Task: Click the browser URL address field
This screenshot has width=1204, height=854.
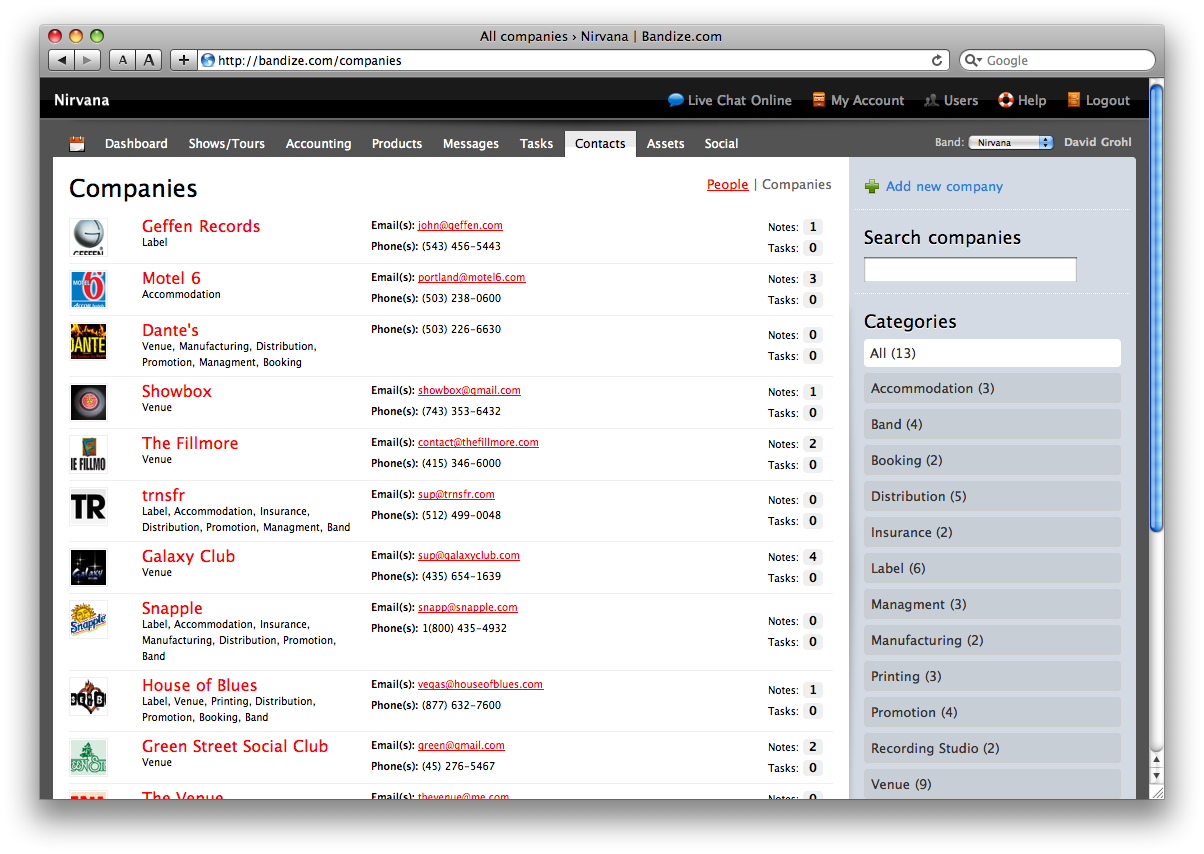Action: (572, 60)
